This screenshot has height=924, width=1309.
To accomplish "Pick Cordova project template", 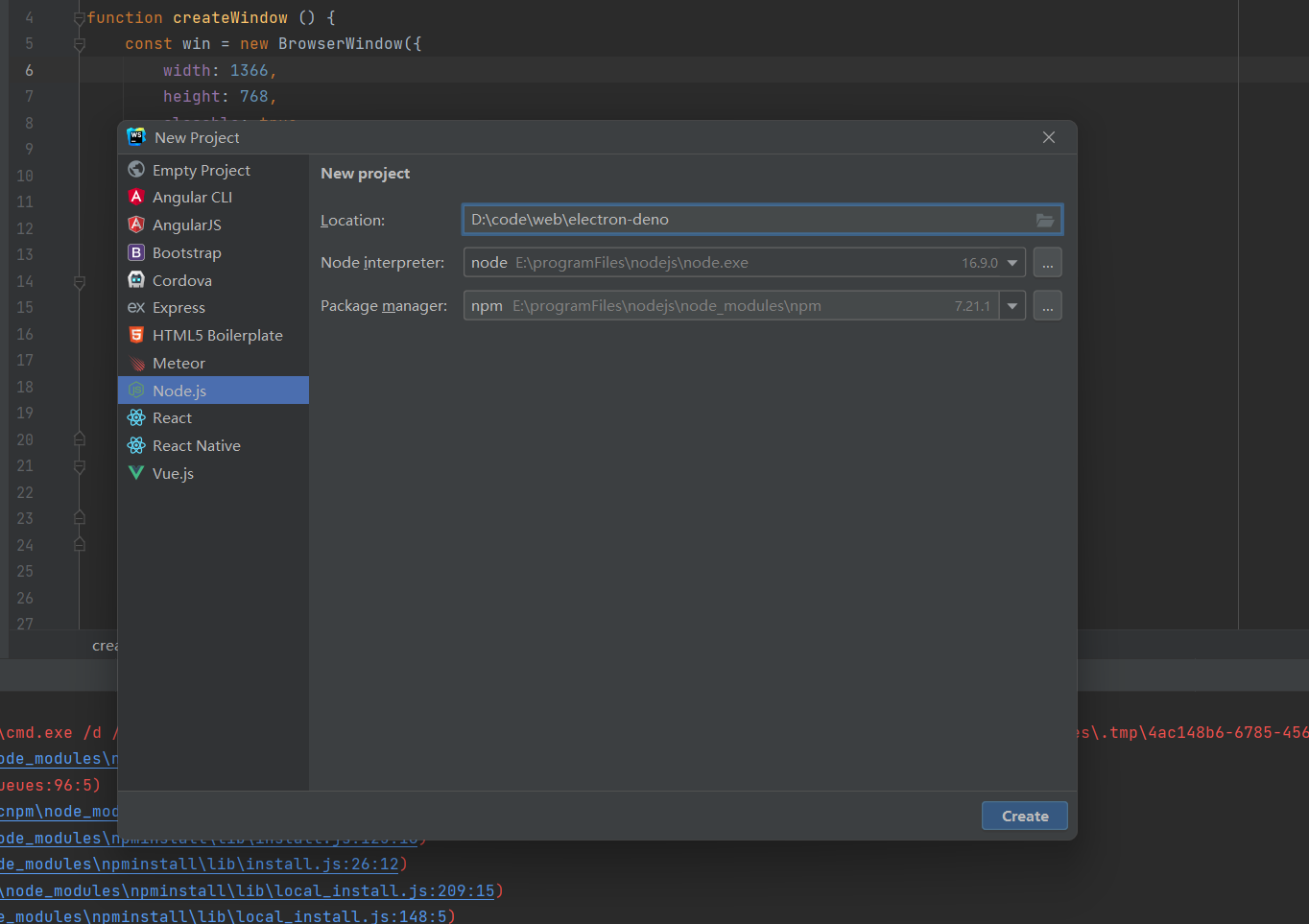I will tap(213, 280).
